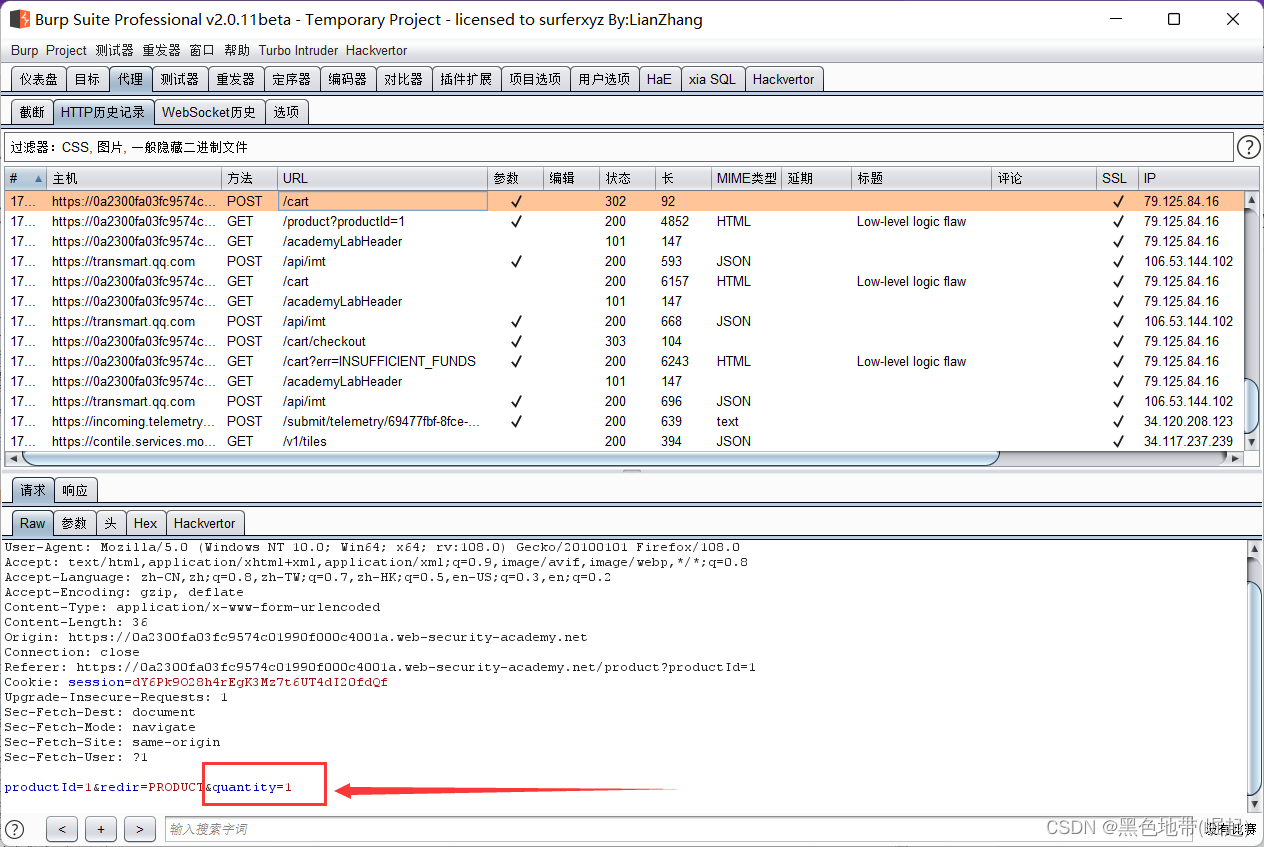Select the /submit/telemetry POST row
This screenshot has height=847, width=1264.
tap(624, 421)
